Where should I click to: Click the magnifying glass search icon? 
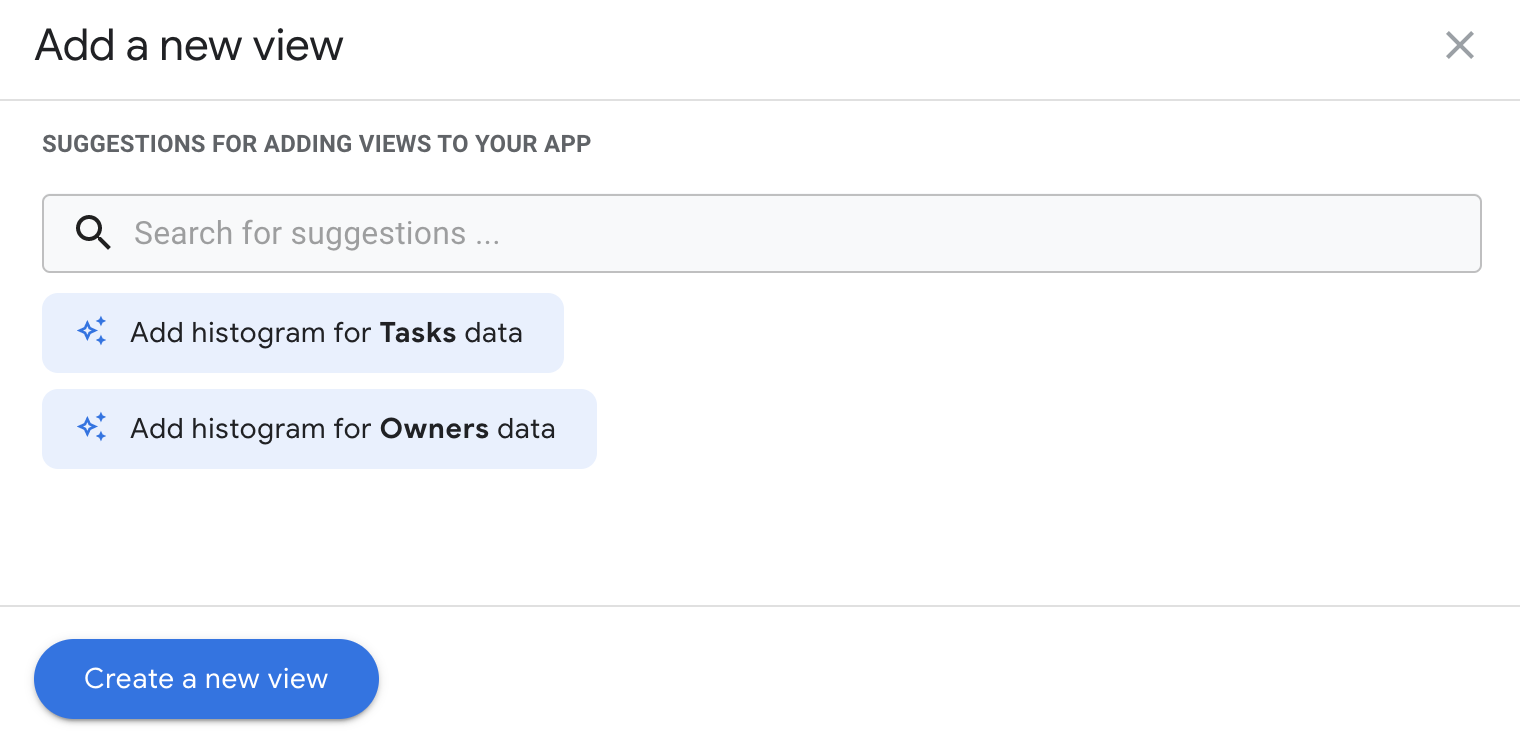pyautogui.click(x=93, y=233)
